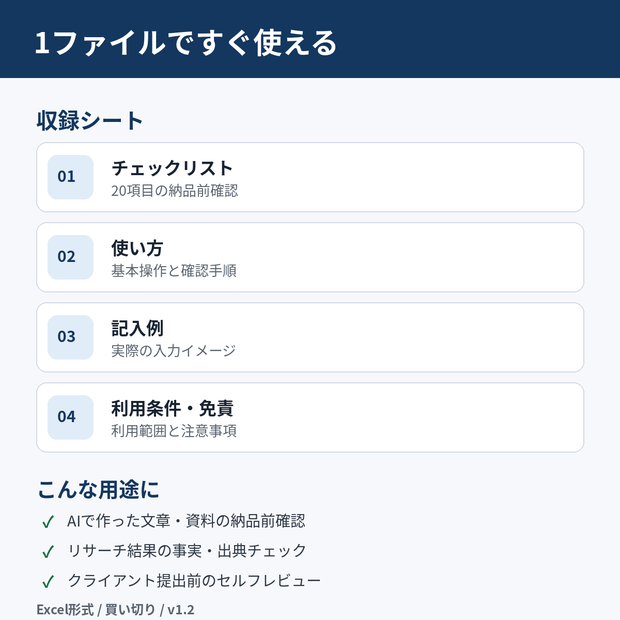
Task: Select the 利用条件・免責 card
Action: pos(310,417)
